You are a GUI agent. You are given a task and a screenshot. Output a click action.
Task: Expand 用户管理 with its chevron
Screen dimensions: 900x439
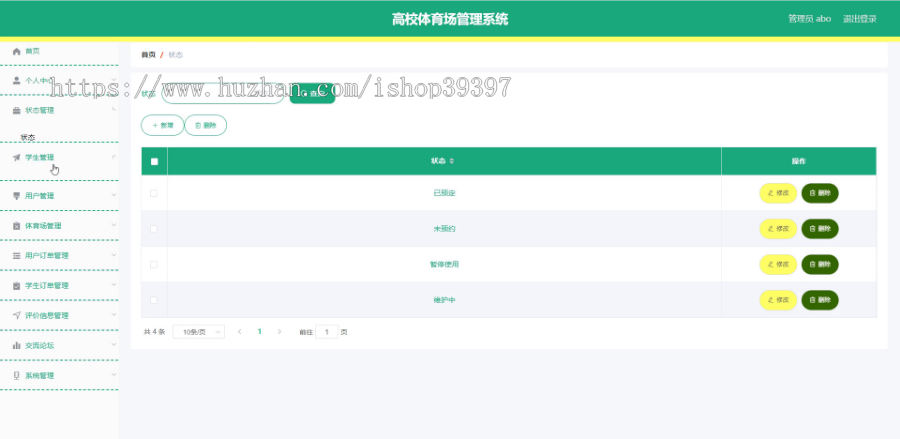coord(114,195)
